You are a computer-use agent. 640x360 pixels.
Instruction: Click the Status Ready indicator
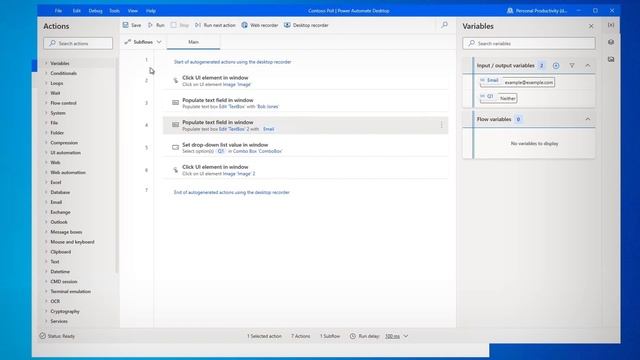(57, 336)
